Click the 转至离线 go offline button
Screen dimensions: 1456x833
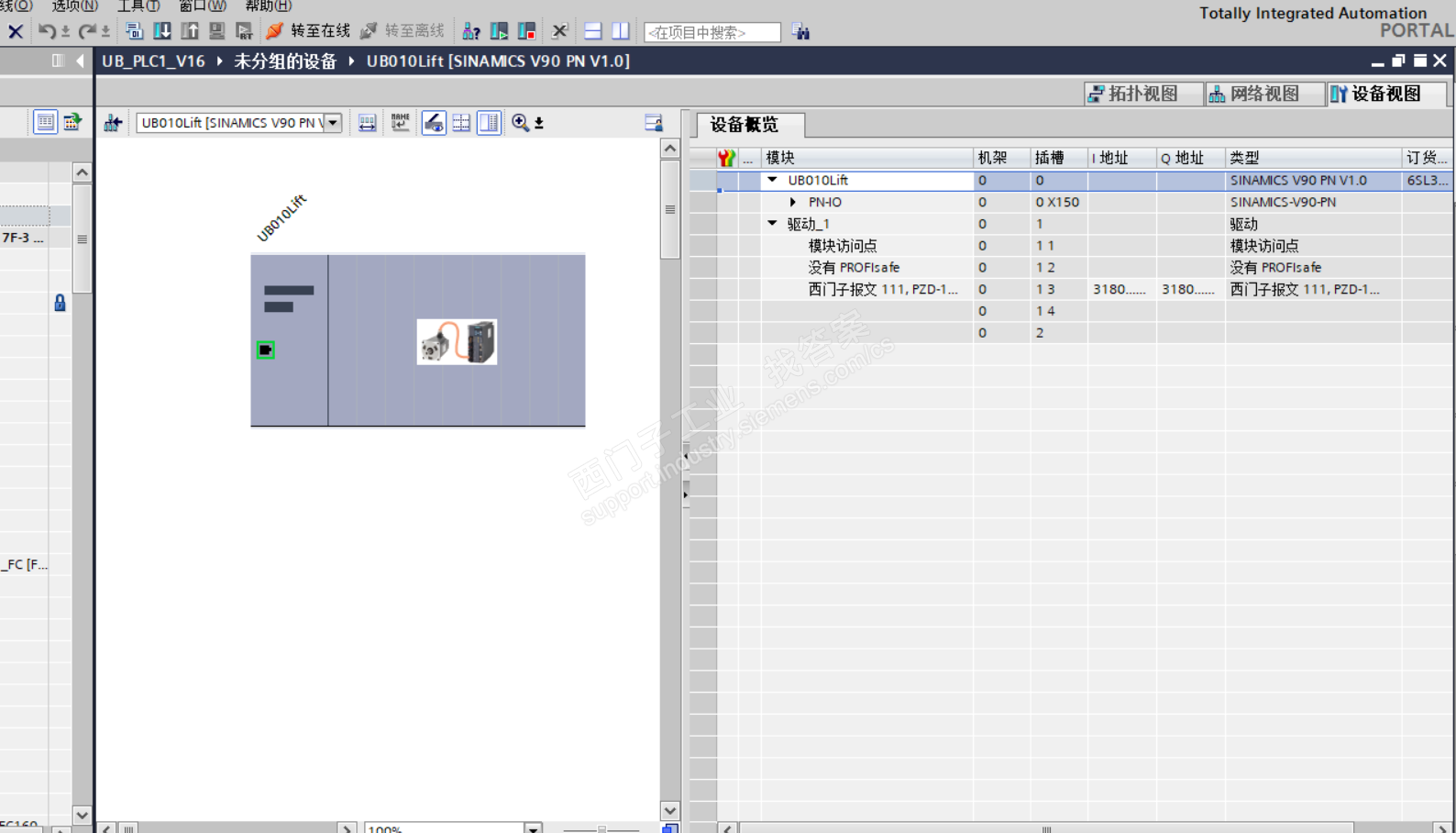point(403,31)
